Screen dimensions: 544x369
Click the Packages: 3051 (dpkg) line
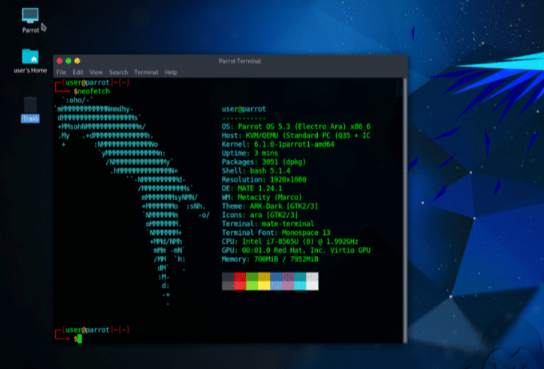(x=264, y=162)
